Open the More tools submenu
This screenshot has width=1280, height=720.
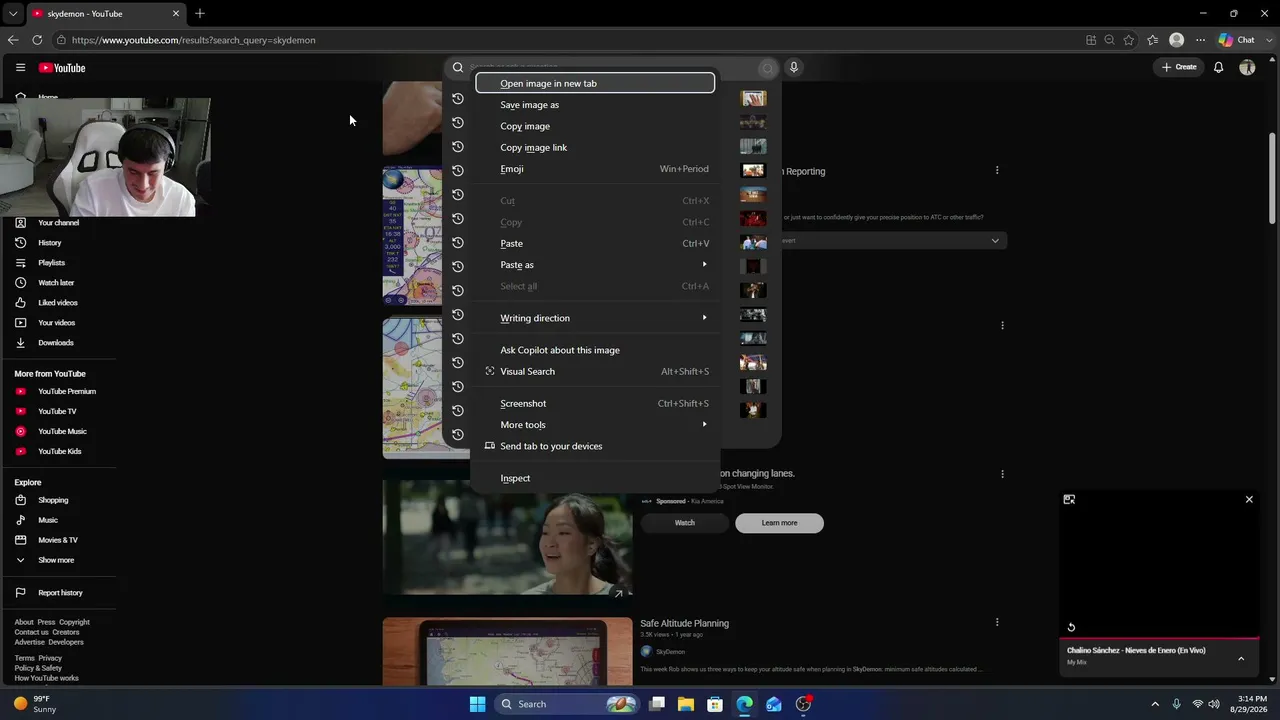pyautogui.click(x=595, y=425)
